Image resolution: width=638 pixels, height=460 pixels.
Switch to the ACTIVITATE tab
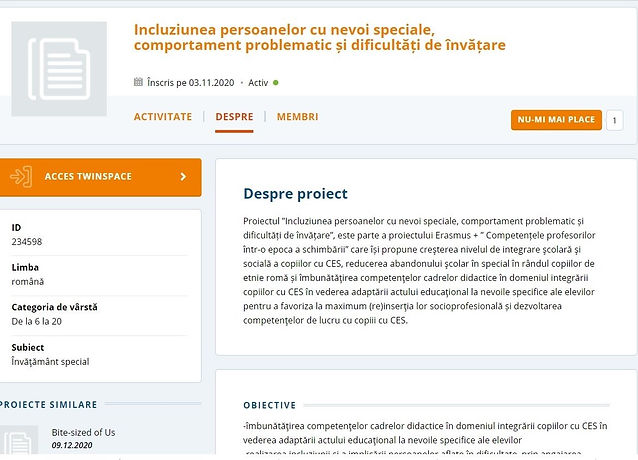[163, 117]
